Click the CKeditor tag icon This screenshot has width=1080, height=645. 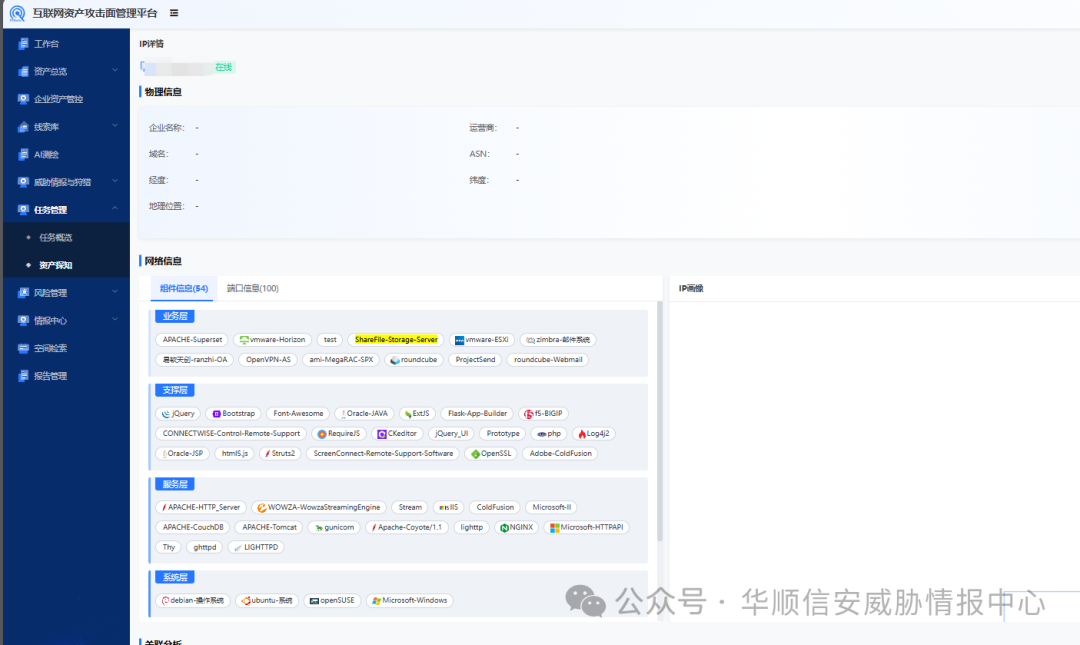pyautogui.click(x=382, y=433)
